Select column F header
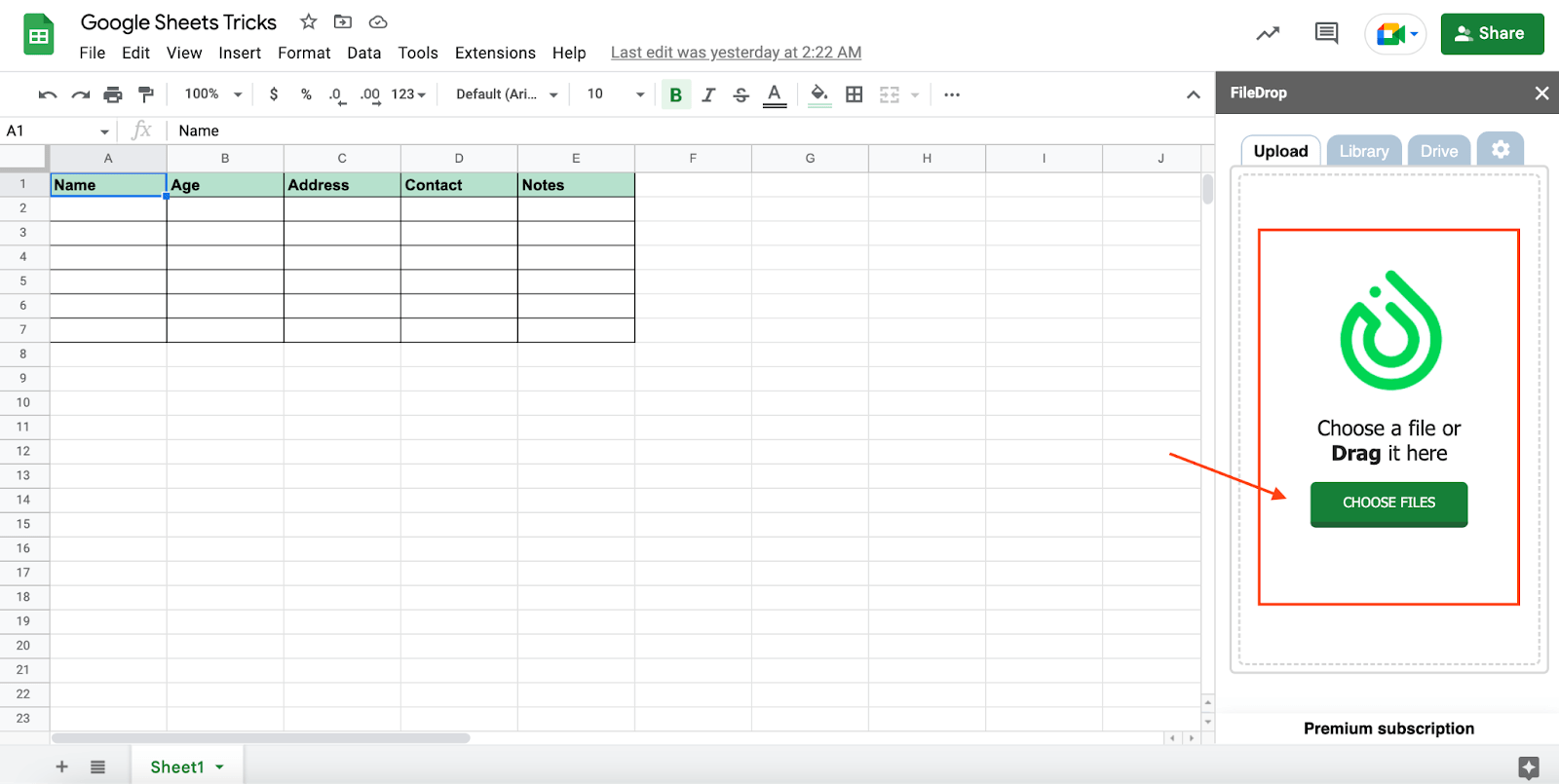The height and width of the screenshot is (784, 1559). click(693, 158)
